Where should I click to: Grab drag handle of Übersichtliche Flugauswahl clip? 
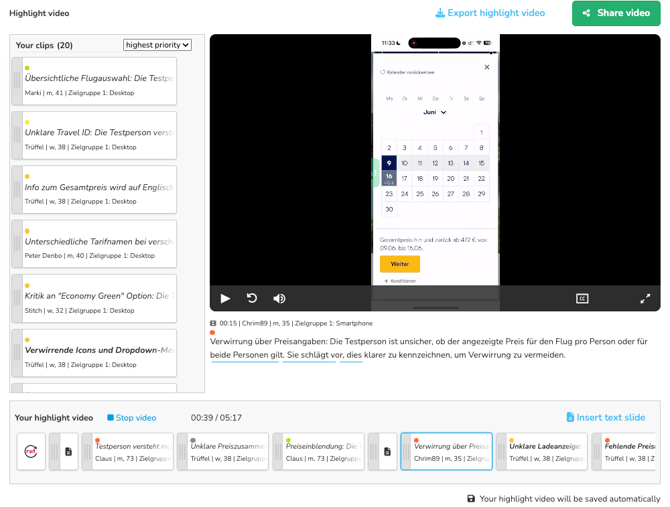pyautogui.click(x=17, y=81)
